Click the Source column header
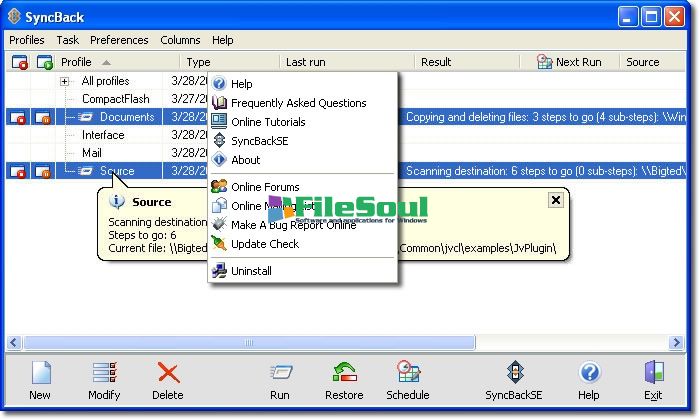The width and height of the screenshot is (699, 419). 652,62
